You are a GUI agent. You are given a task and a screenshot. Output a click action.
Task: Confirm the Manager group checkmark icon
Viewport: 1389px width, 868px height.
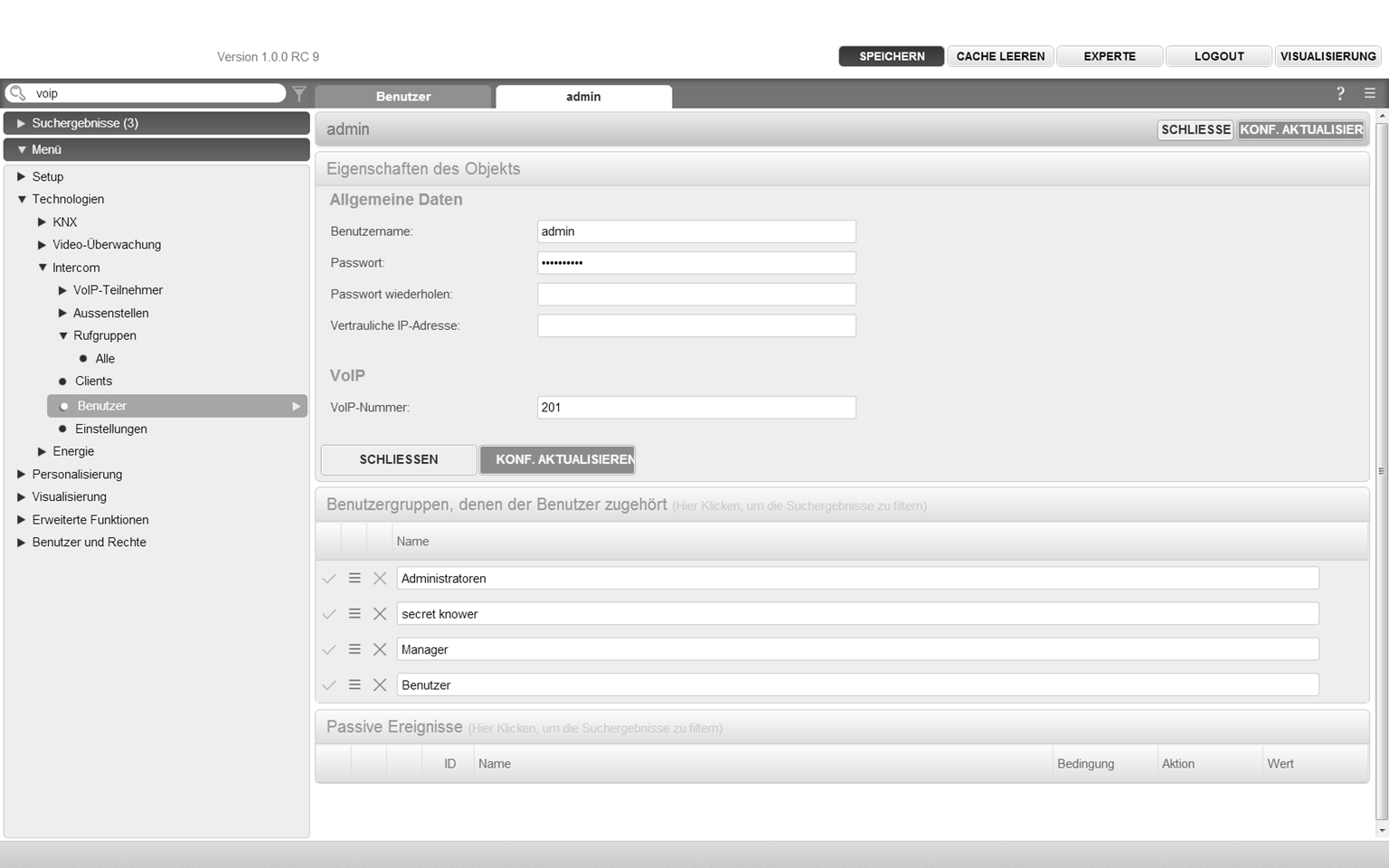(329, 650)
